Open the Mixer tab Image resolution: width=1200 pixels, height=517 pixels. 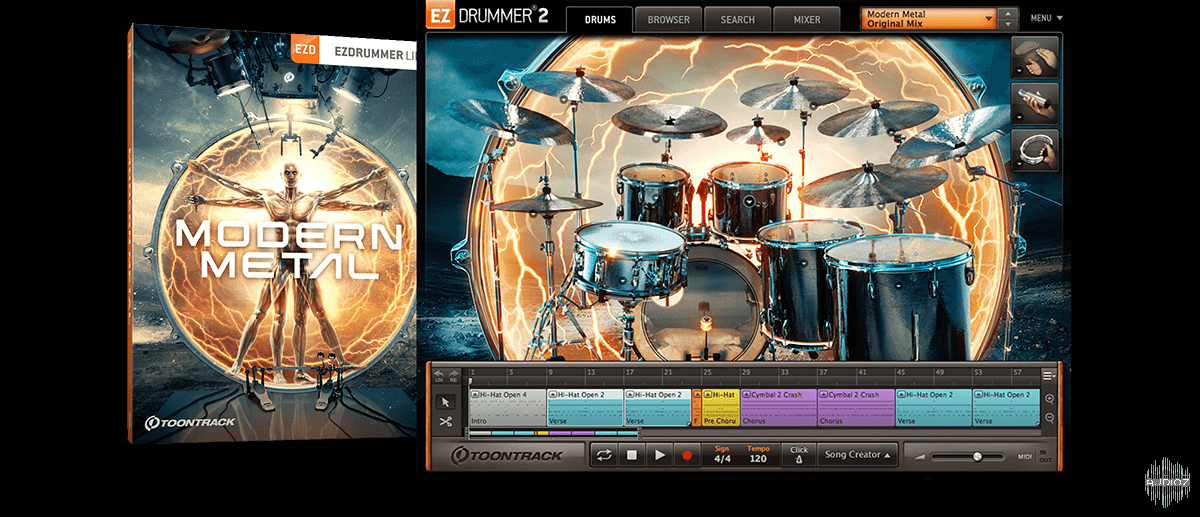coord(806,19)
